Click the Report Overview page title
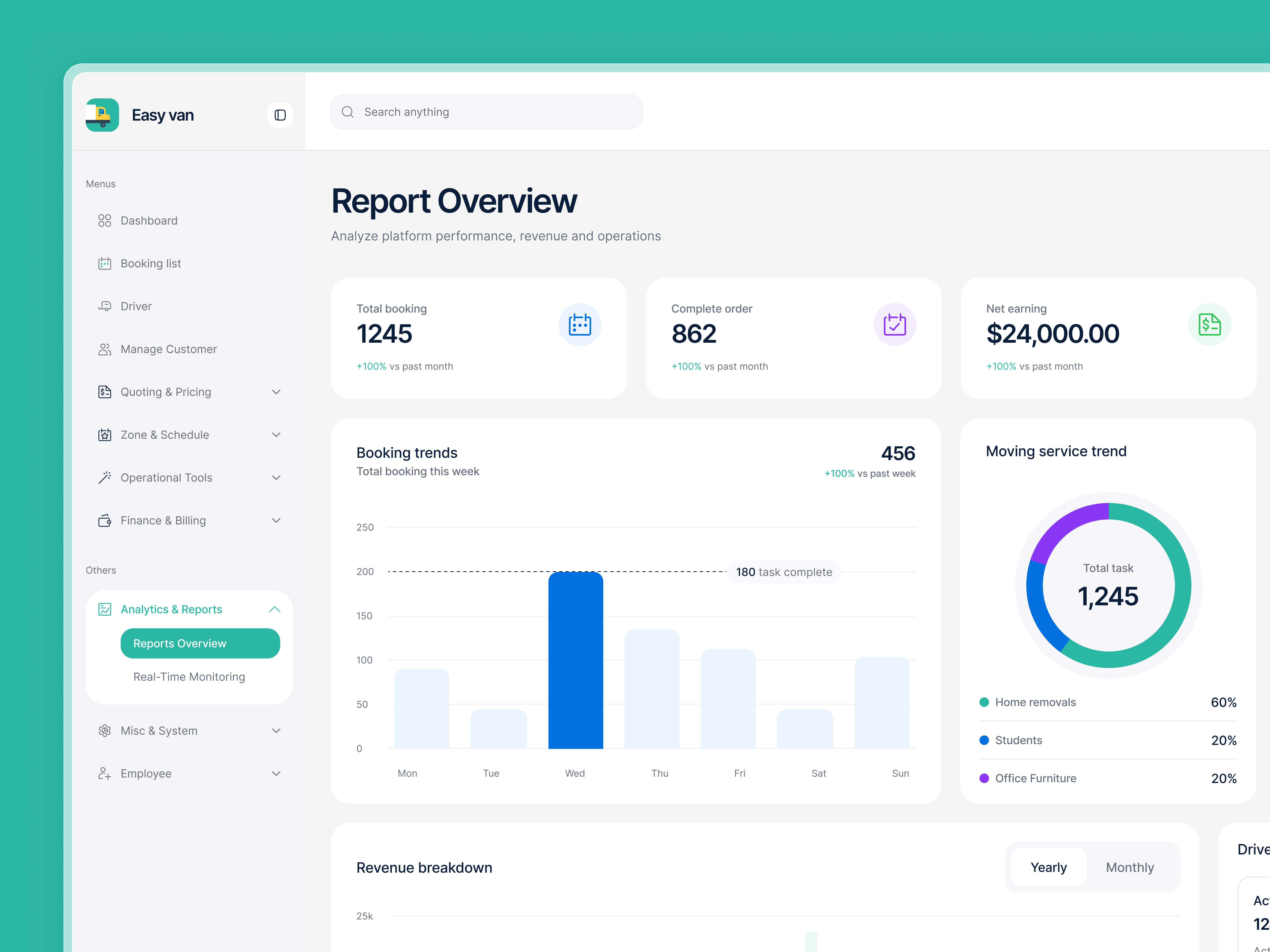 pos(454,201)
